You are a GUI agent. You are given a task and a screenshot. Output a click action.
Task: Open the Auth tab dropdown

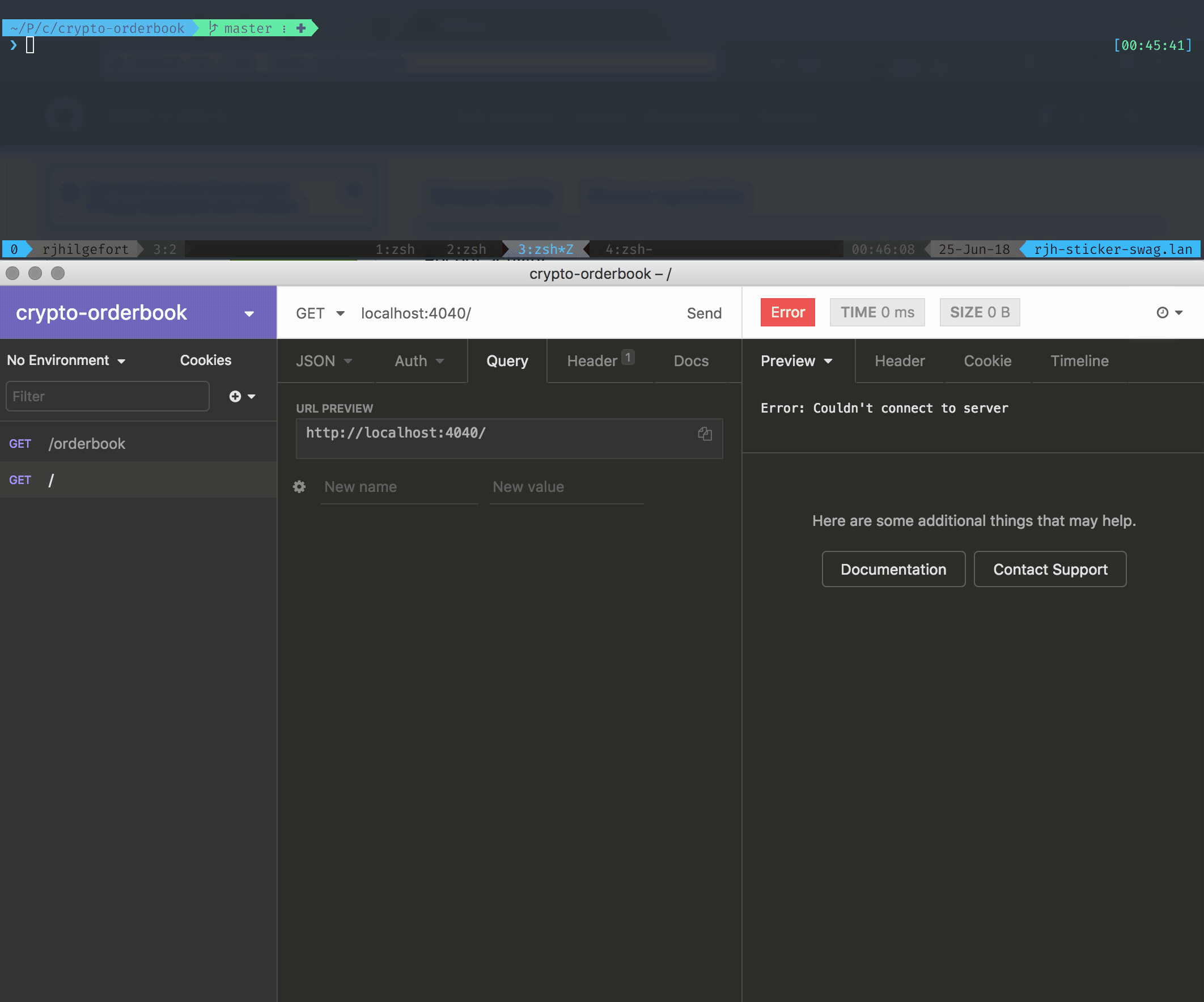pos(419,361)
